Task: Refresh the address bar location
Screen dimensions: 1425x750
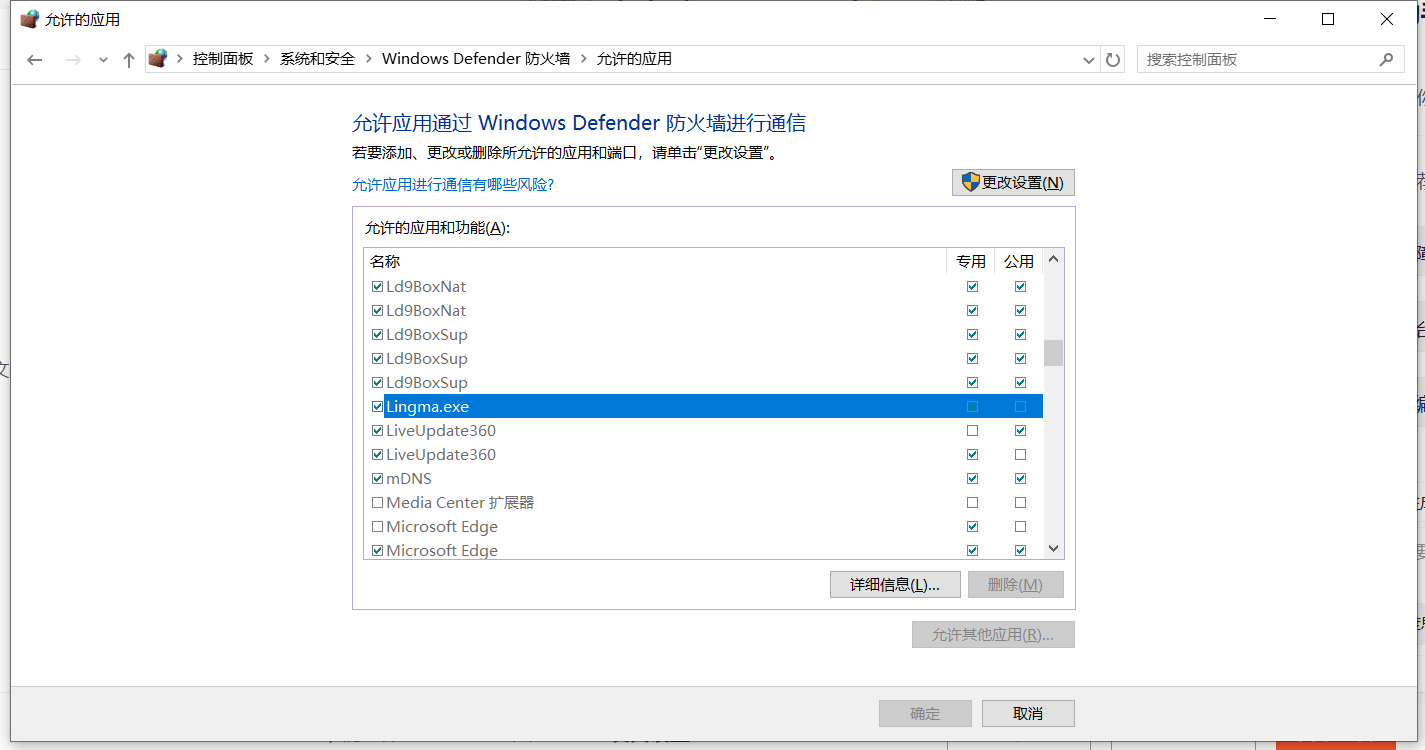Action: tap(1113, 60)
